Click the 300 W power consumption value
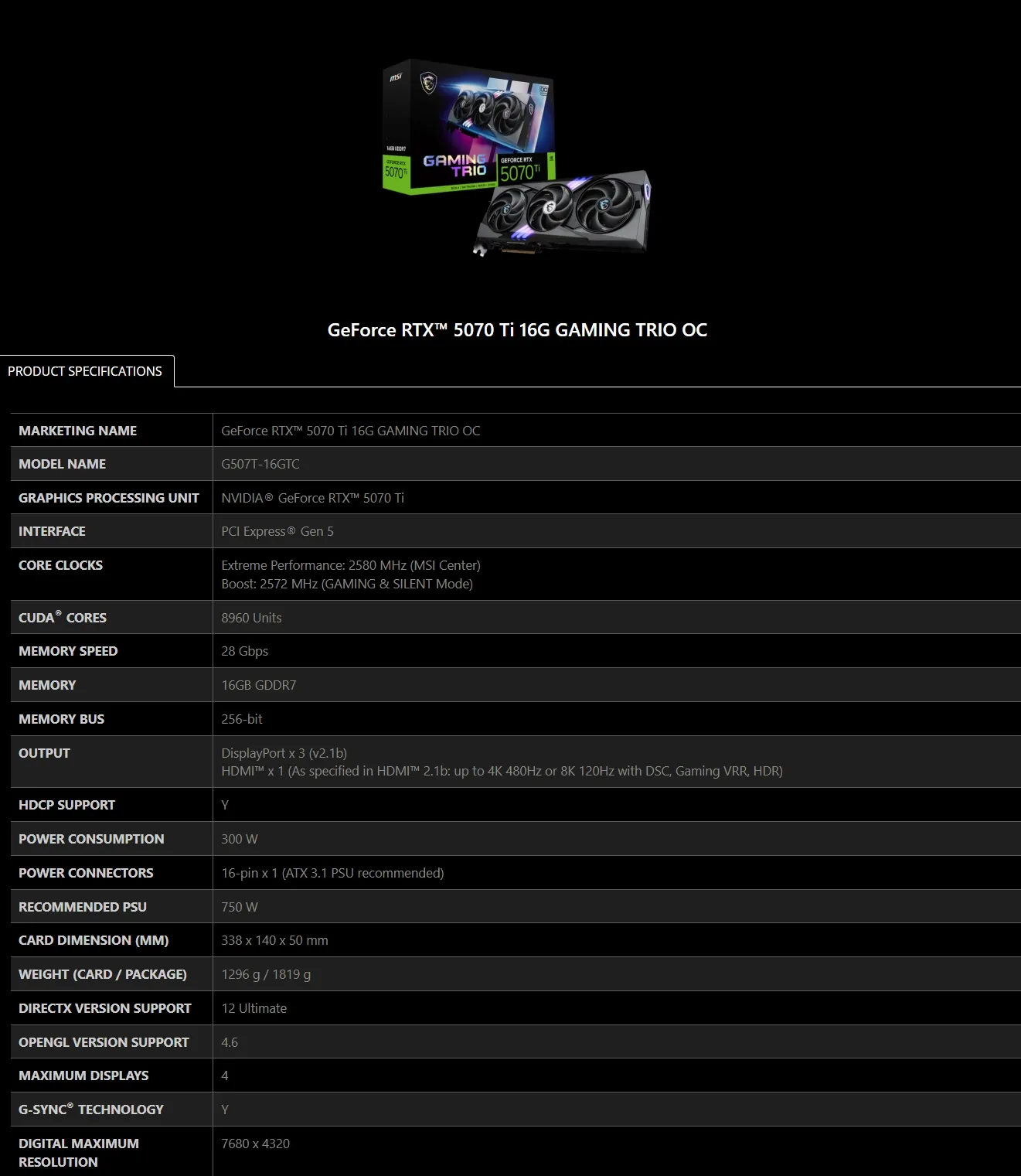The width and height of the screenshot is (1021, 1176). click(x=239, y=839)
